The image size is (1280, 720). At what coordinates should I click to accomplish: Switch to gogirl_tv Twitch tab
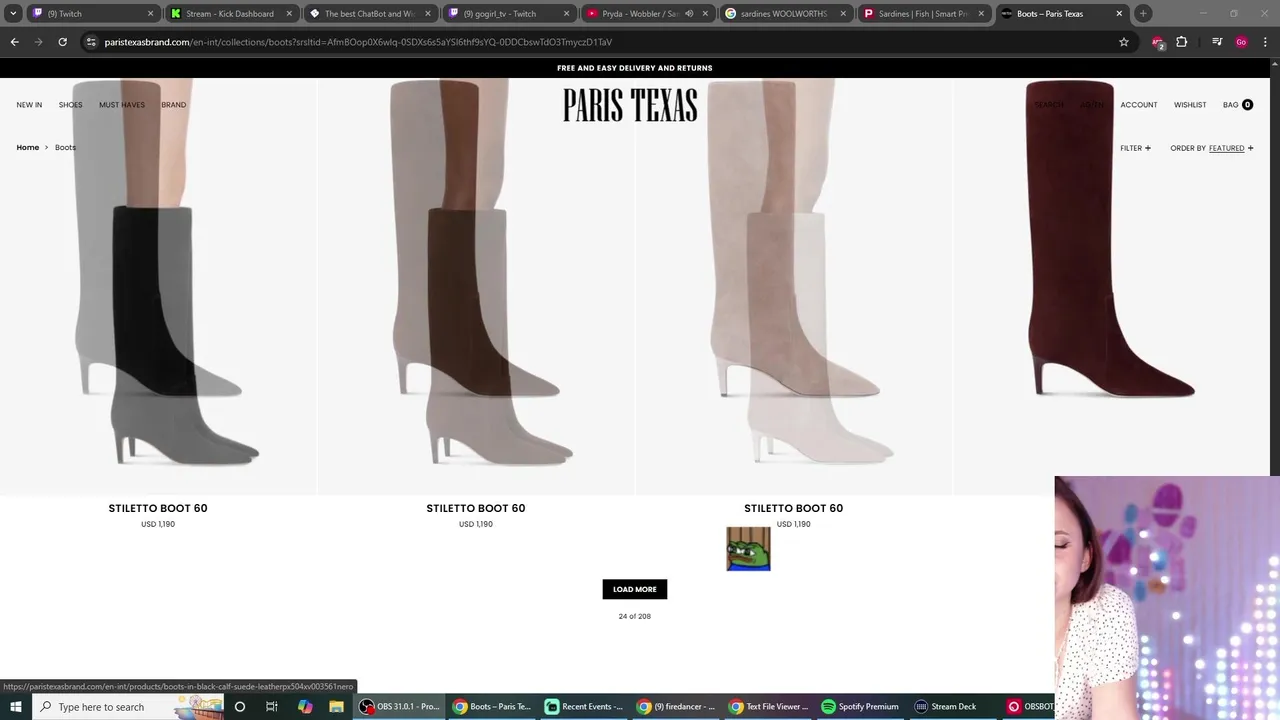[507, 14]
